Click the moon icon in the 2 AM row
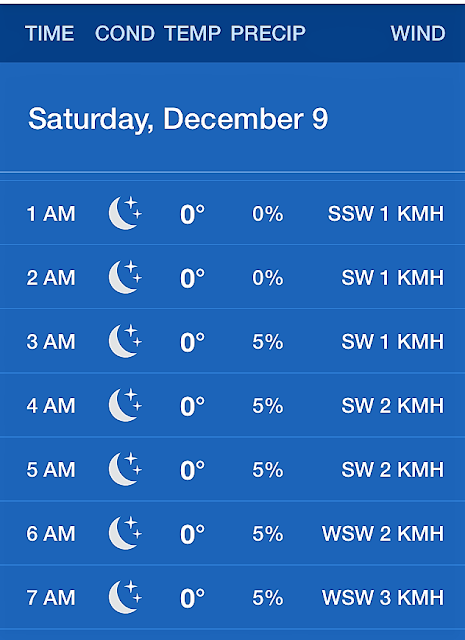Viewport: 465px width, 640px height. point(125,277)
